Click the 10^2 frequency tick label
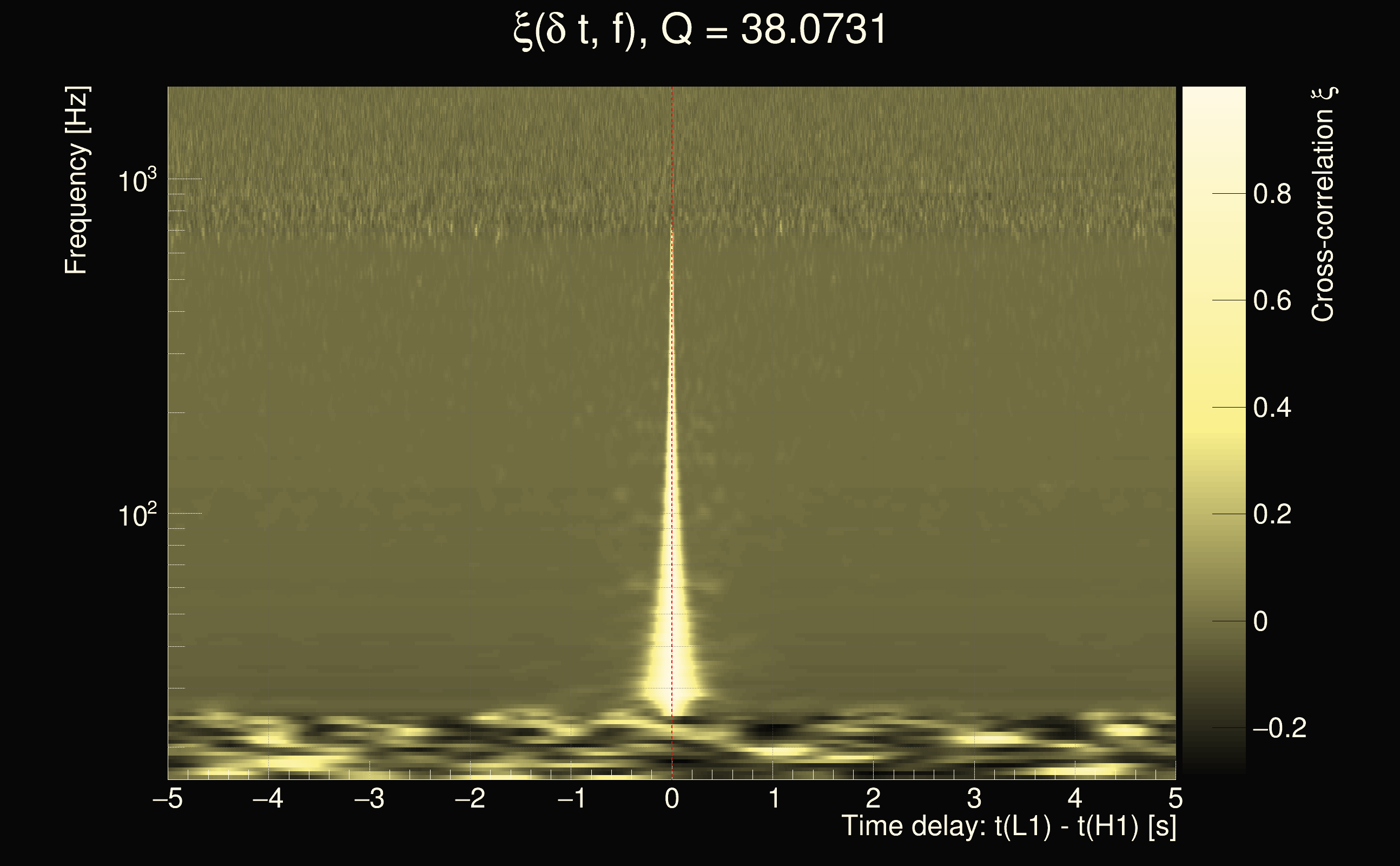 (x=137, y=515)
